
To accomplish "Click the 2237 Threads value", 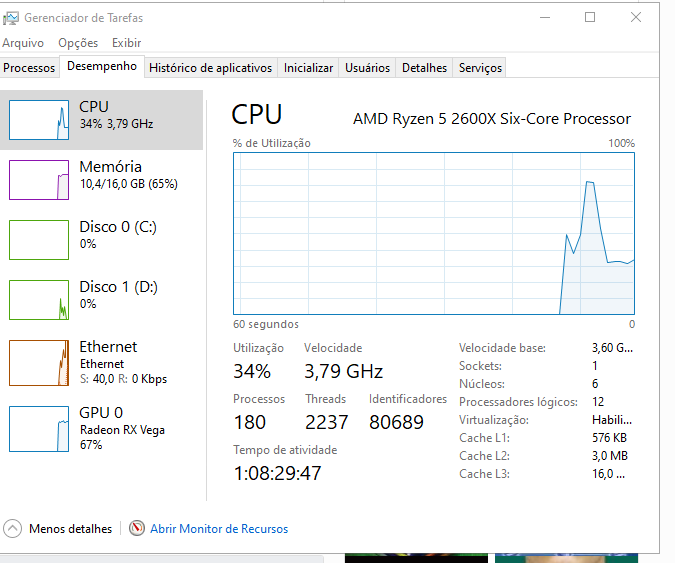I will point(326,422).
